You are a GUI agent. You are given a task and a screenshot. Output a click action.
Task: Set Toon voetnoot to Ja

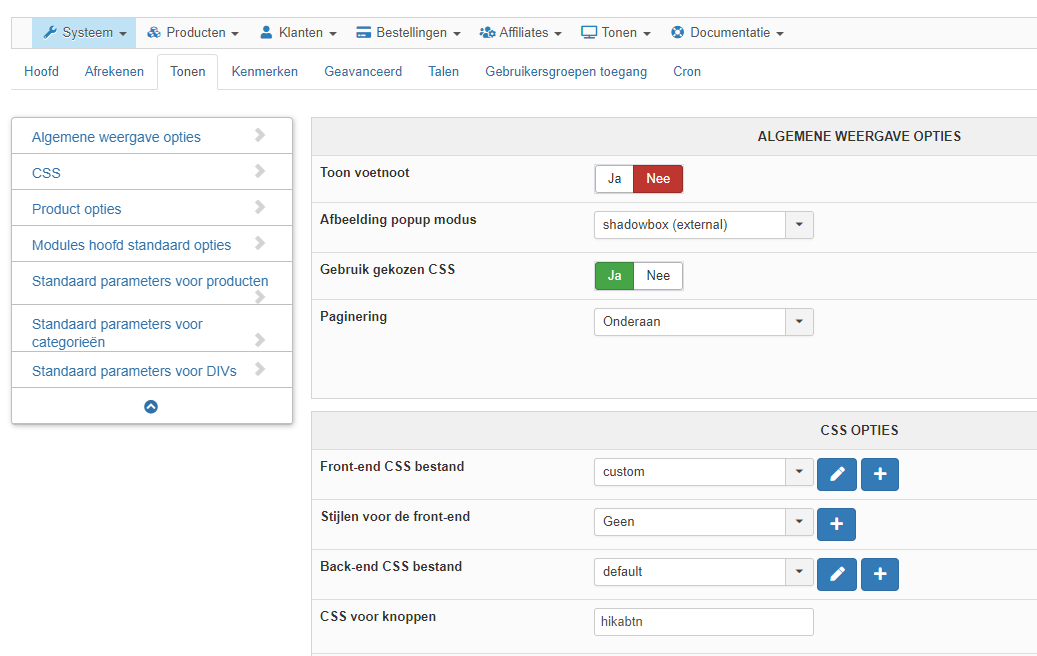pos(614,179)
